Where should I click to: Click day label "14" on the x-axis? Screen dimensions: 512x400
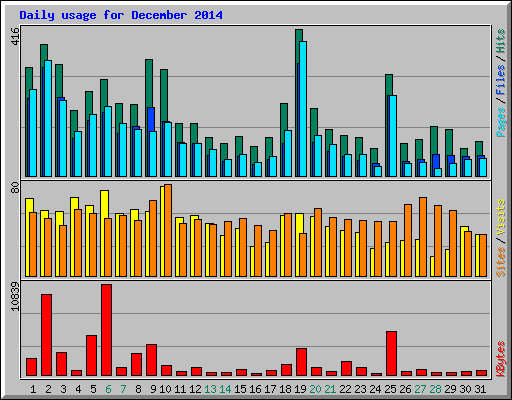[225, 389]
